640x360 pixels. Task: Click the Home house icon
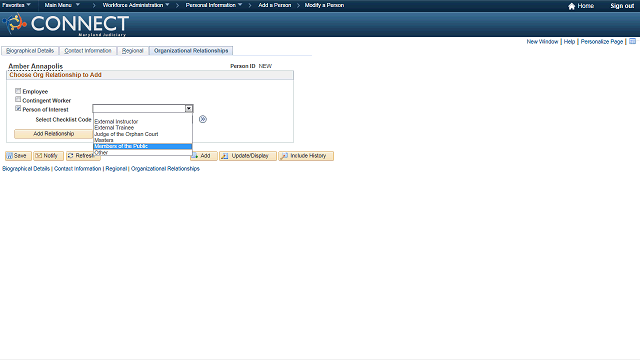click(x=571, y=6)
